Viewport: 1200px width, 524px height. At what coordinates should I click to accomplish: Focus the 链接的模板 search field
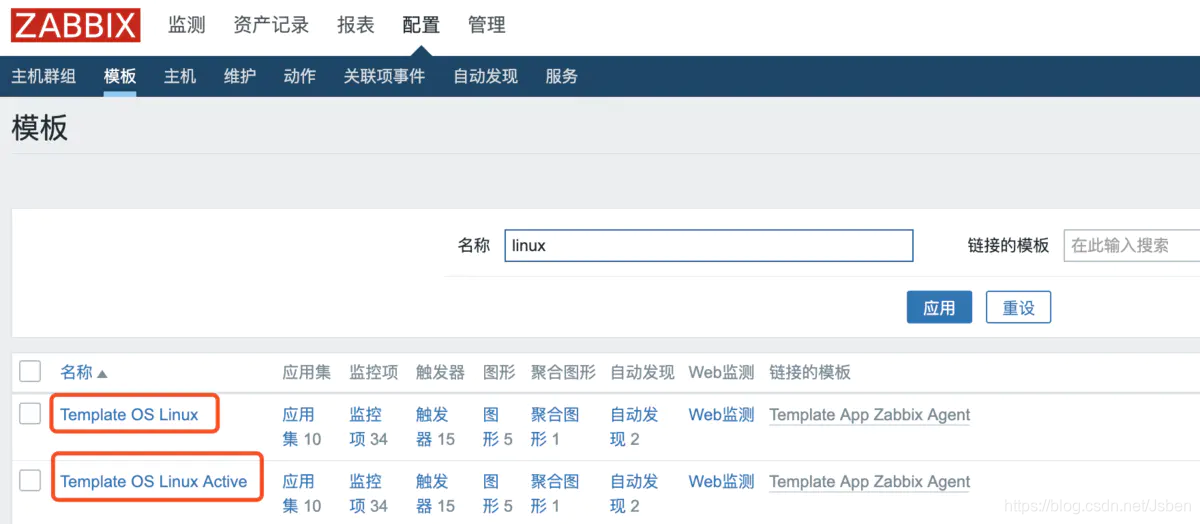pyautogui.click(x=1131, y=245)
